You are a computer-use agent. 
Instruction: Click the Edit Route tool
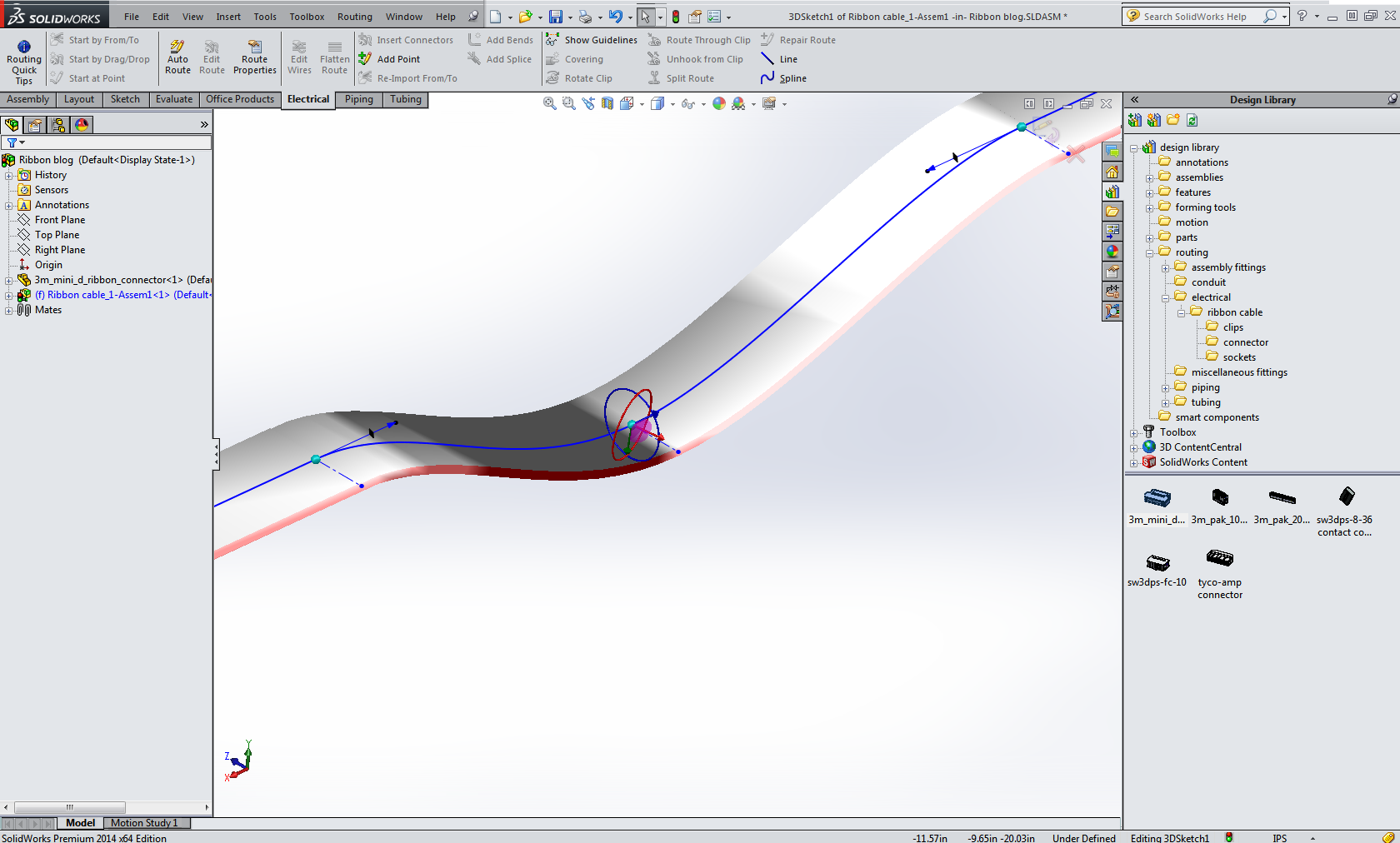[212, 57]
